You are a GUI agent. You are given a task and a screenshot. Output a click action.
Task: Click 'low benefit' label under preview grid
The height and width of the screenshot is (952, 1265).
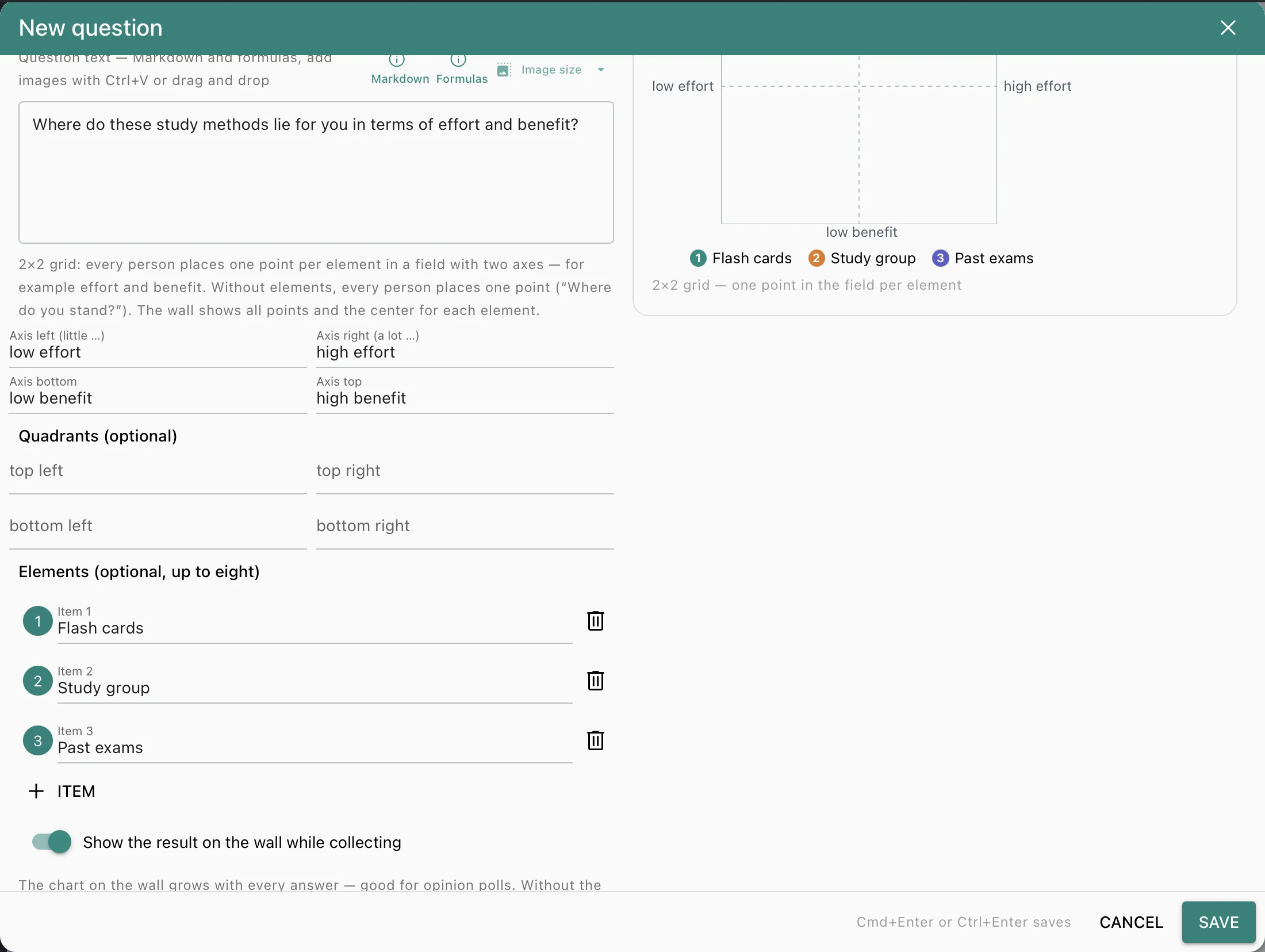[x=861, y=232]
